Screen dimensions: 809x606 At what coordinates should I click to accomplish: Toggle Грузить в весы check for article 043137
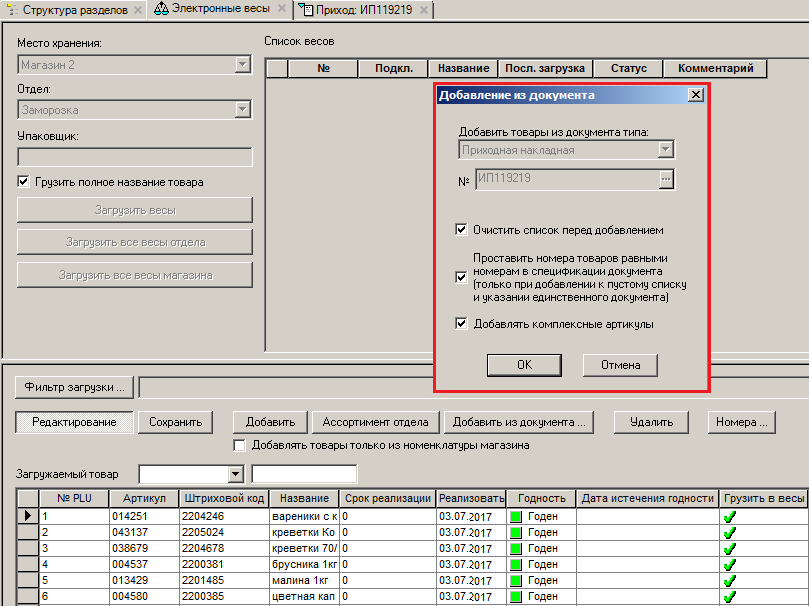point(730,532)
